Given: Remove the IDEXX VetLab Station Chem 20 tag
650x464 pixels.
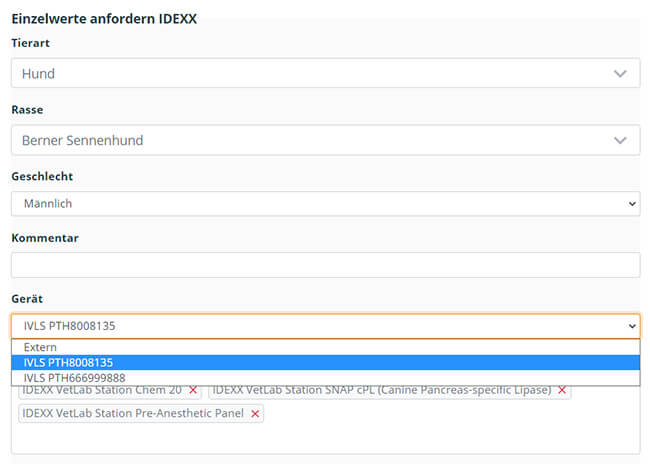Looking at the screenshot, I should pos(193,390).
